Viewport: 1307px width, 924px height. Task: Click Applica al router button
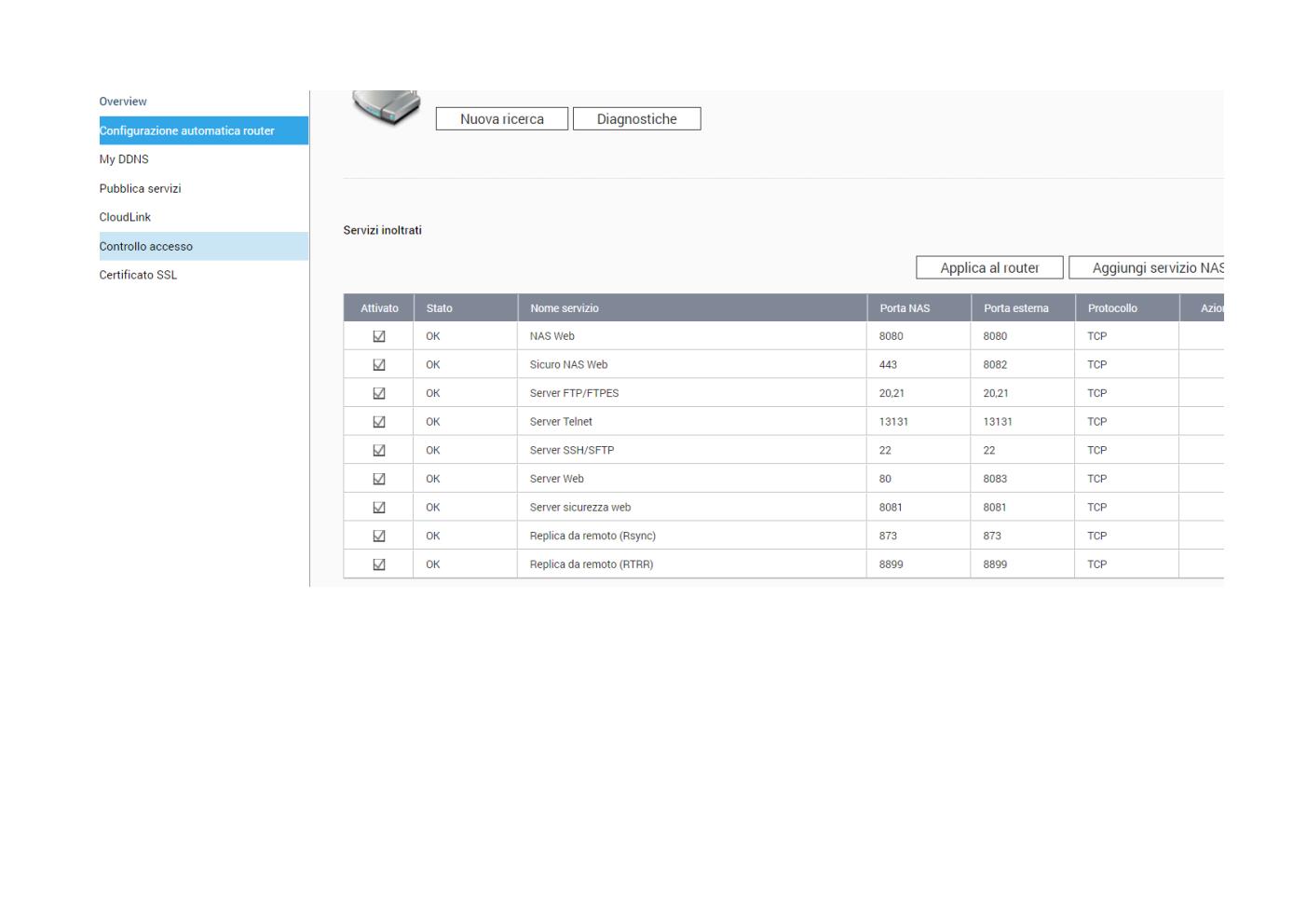coord(988,268)
